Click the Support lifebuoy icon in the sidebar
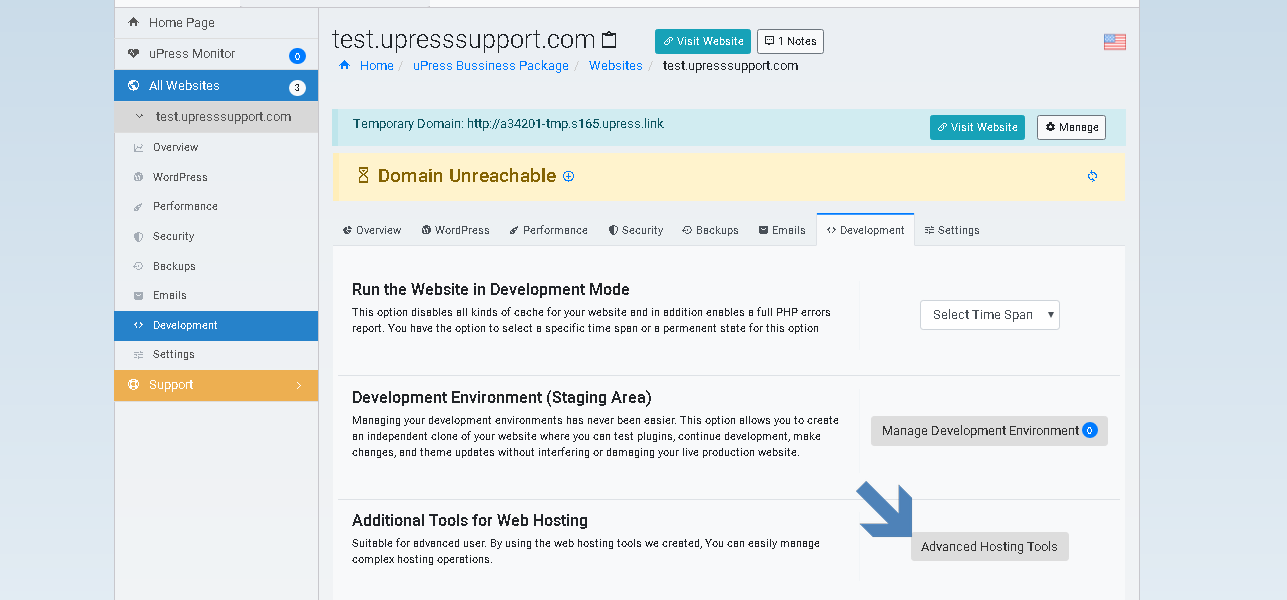Screen dimensions: 1287x600 [x=134, y=385]
